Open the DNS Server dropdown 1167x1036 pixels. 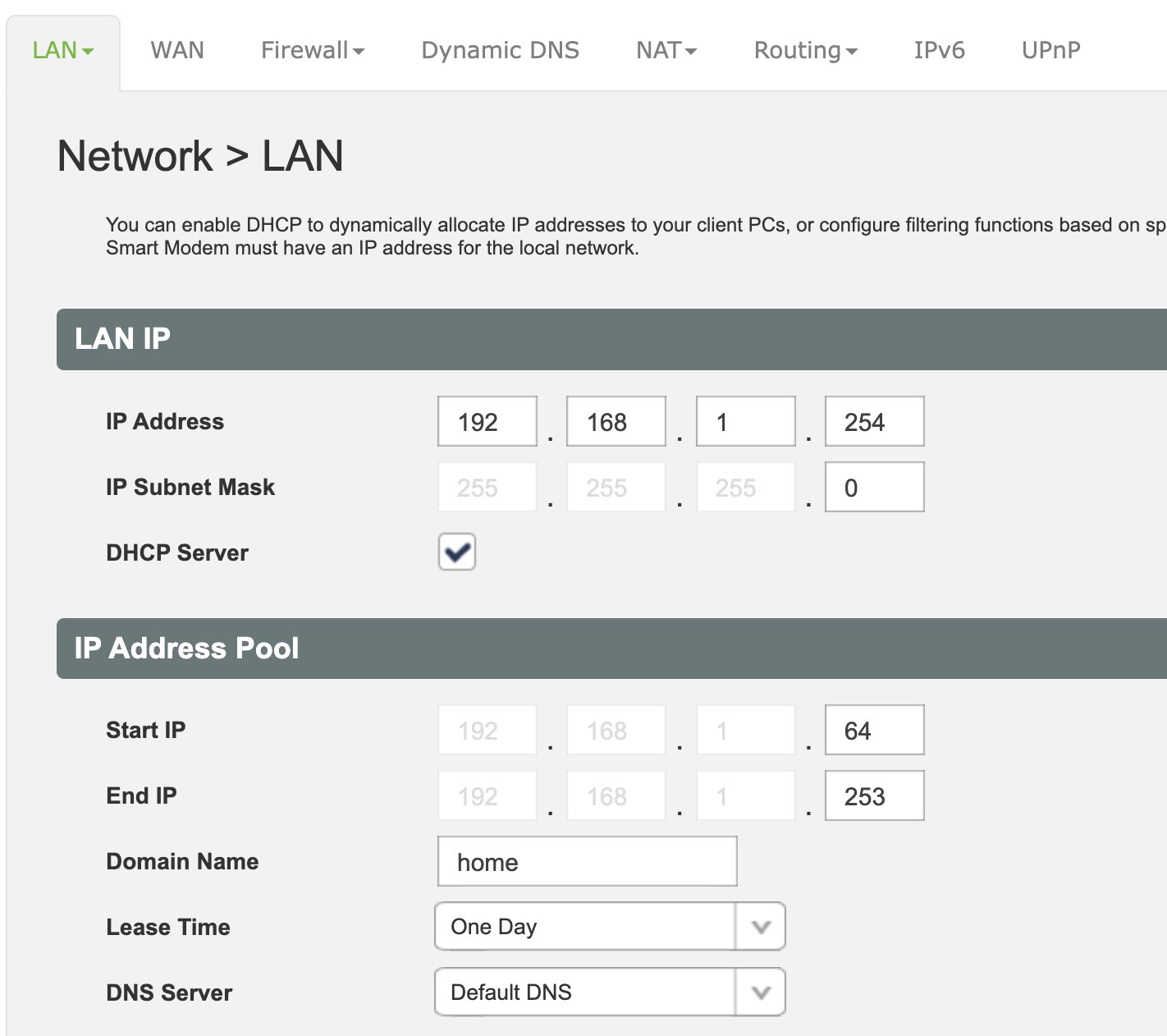609,992
